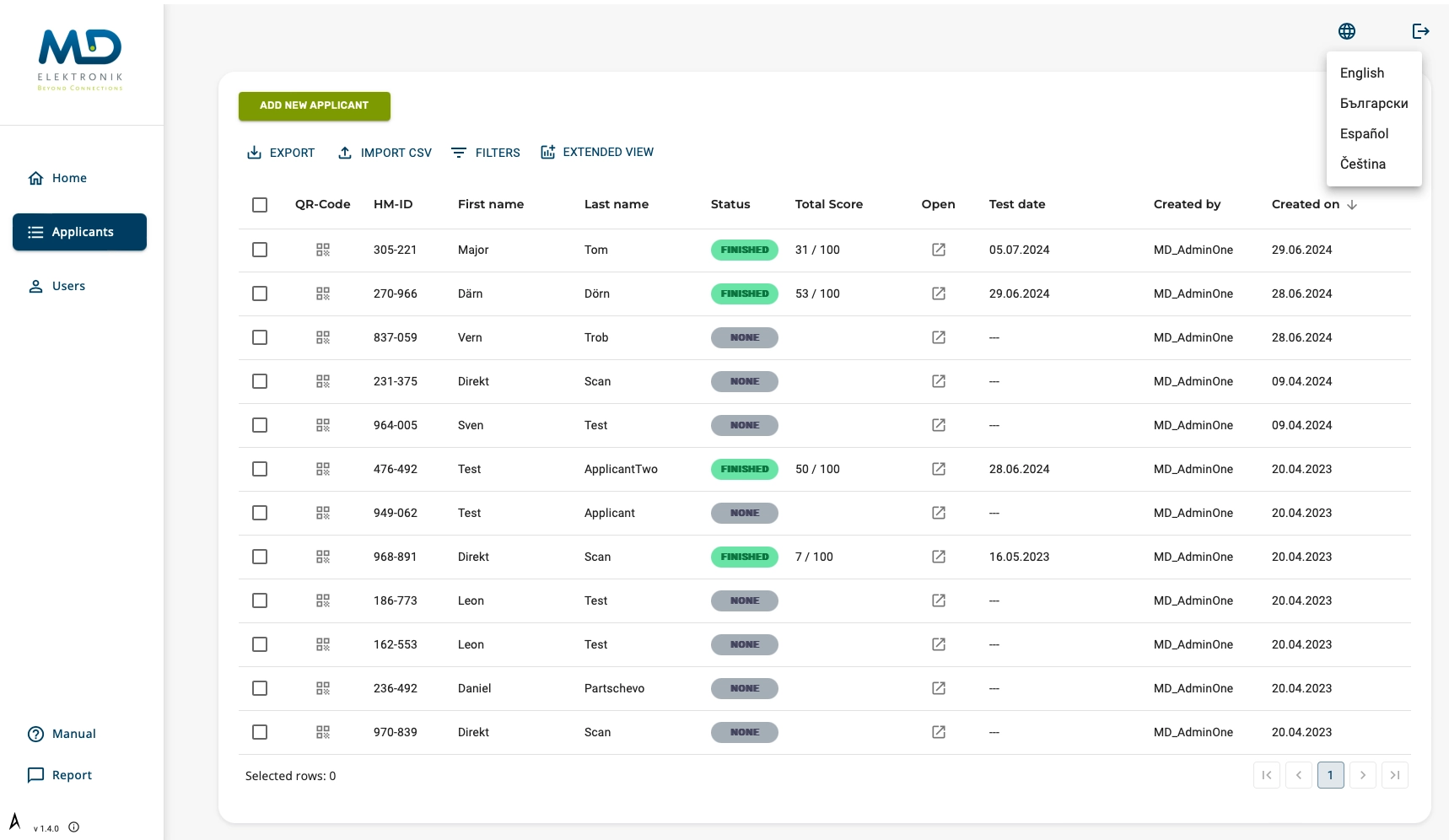Export the applicants list
Viewport: 1449px width, 840px height.
point(281,153)
